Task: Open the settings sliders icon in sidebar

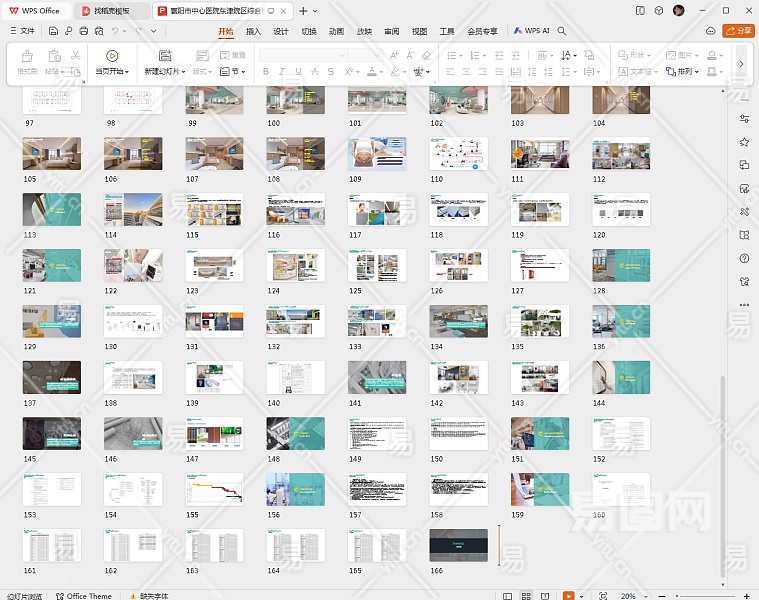Action: click(x=744, y=119)
